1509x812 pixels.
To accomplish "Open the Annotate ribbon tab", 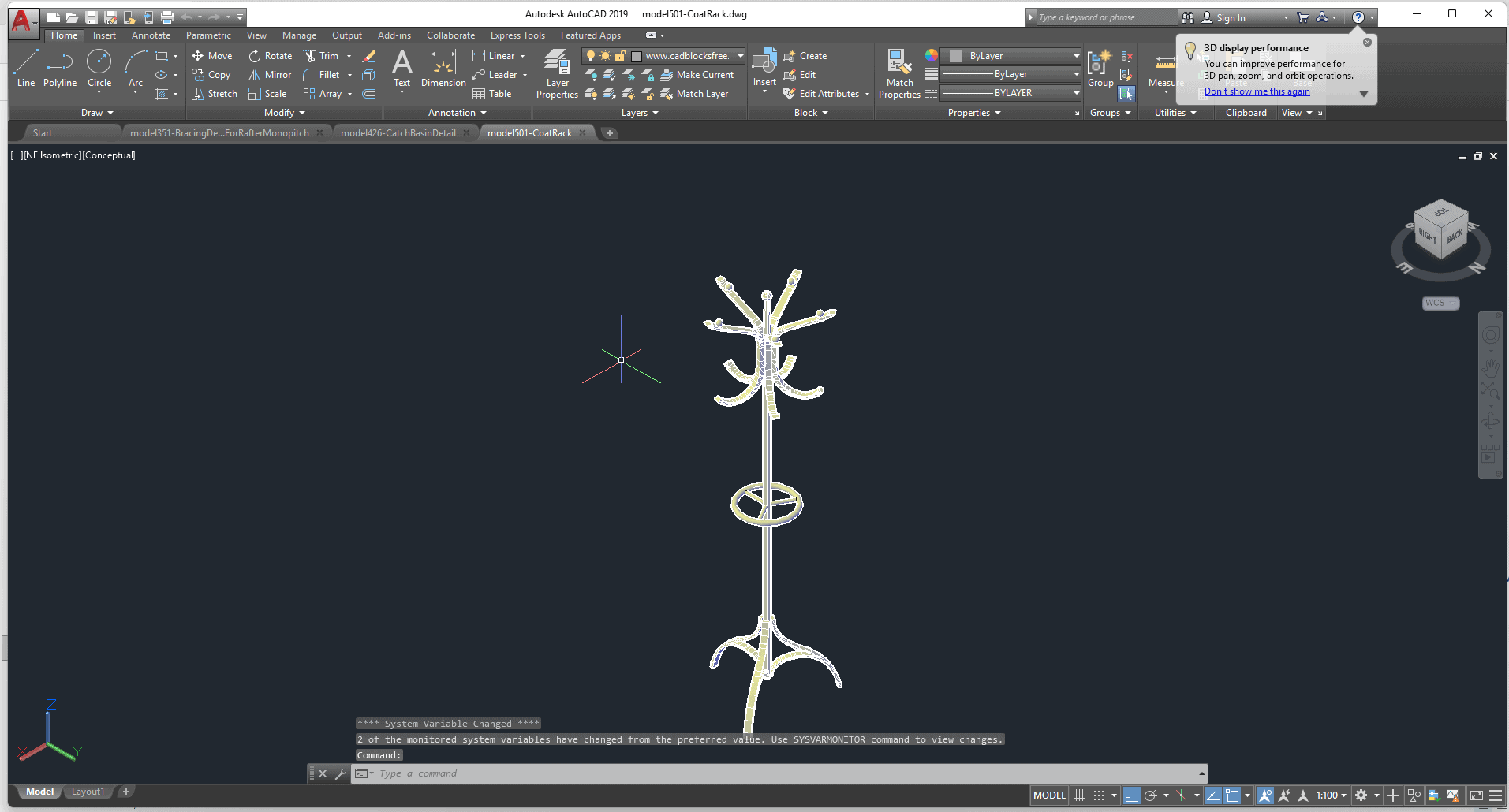I will pyautogui.click(x=151, y=35).
